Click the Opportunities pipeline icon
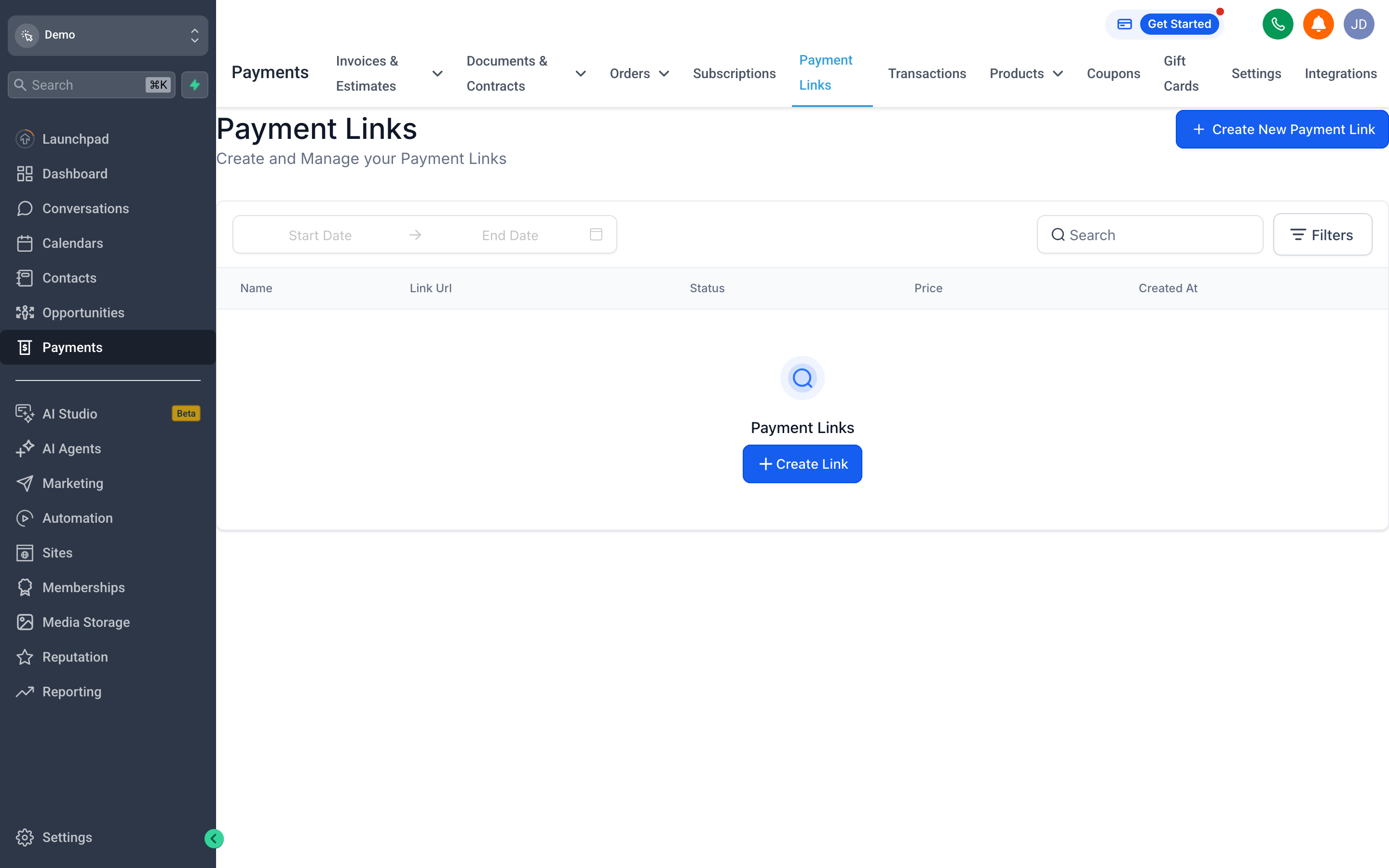Image resolution: width=1389 pixels, height=868 pixels. pos(25,313)
